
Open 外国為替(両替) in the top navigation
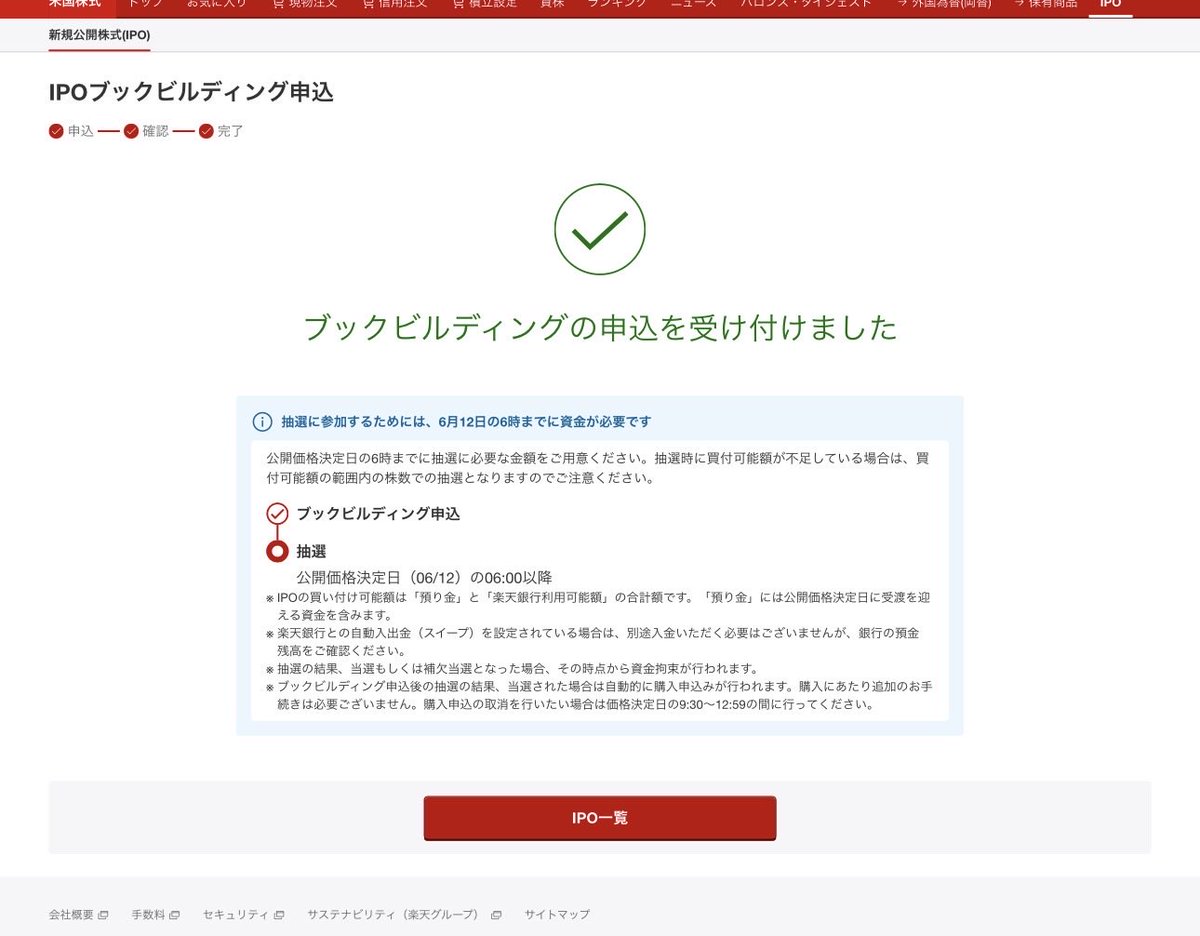943,4
